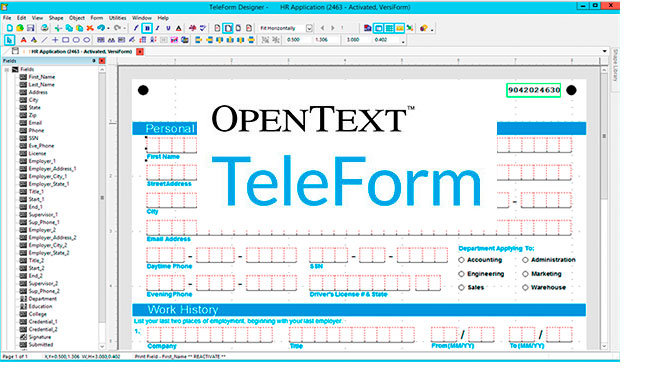650x380 pixels.
Task: Select the Administration radio button
Action: (x=525, y=260)
